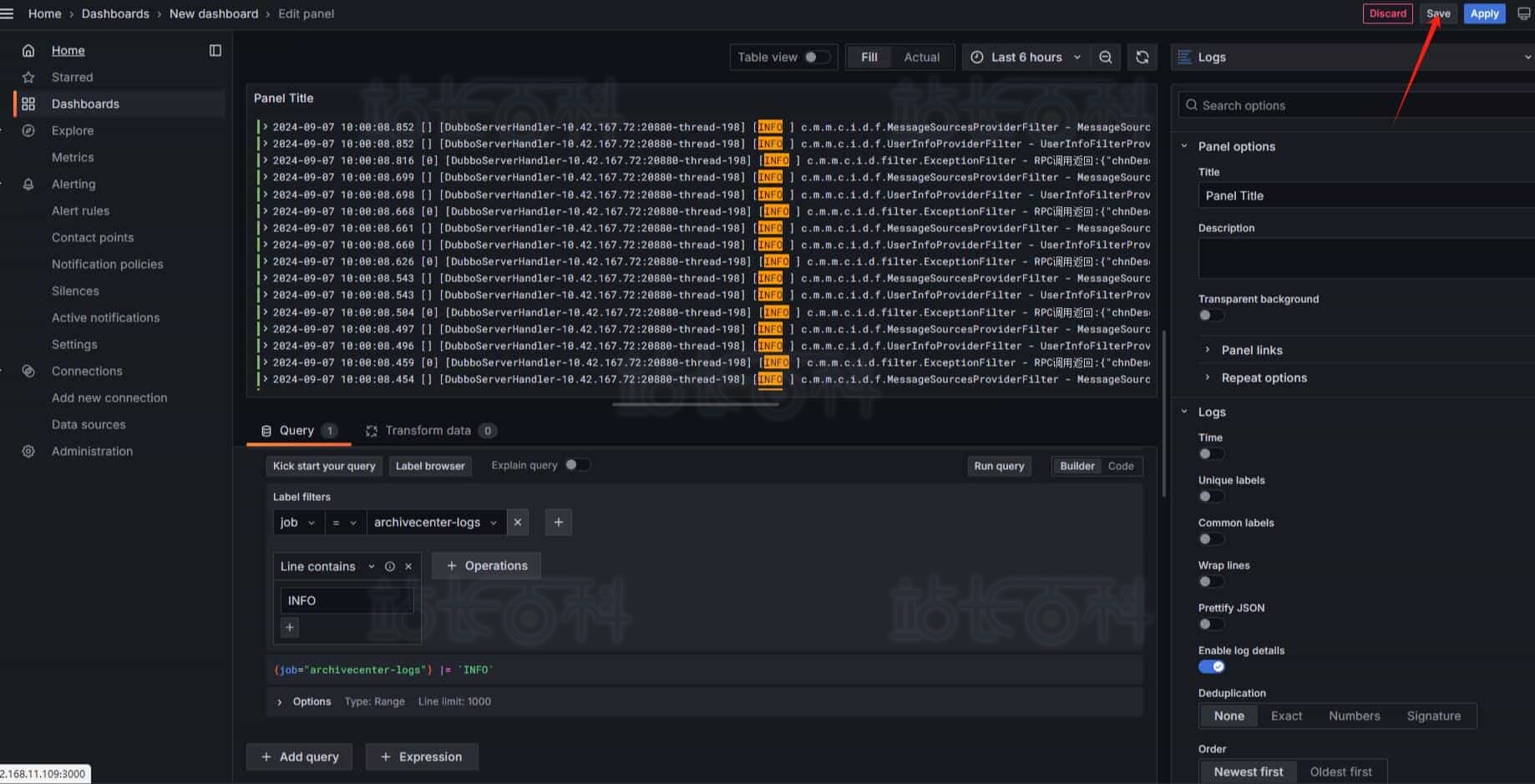Expand the Panel links section

tap(1251, 350)
